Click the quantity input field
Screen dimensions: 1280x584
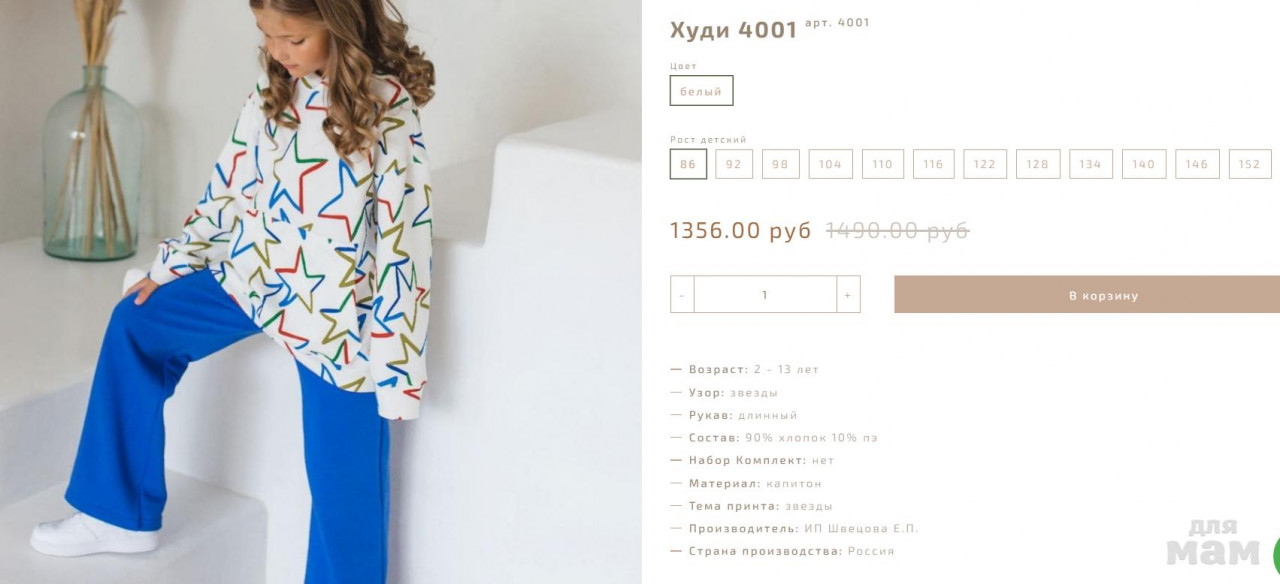[x=765, y=295]
